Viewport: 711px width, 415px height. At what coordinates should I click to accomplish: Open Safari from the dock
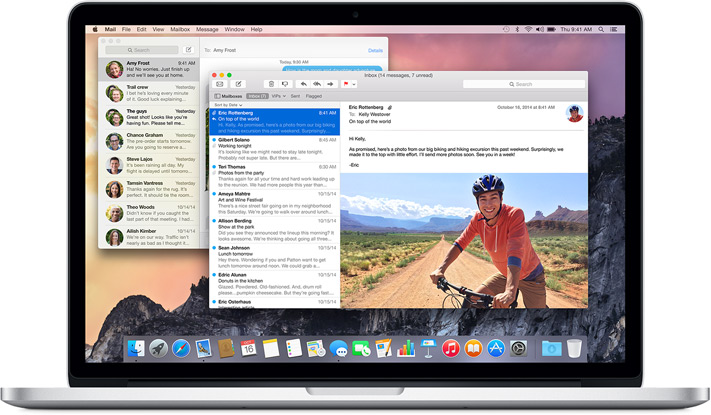[x=180, y=348]
